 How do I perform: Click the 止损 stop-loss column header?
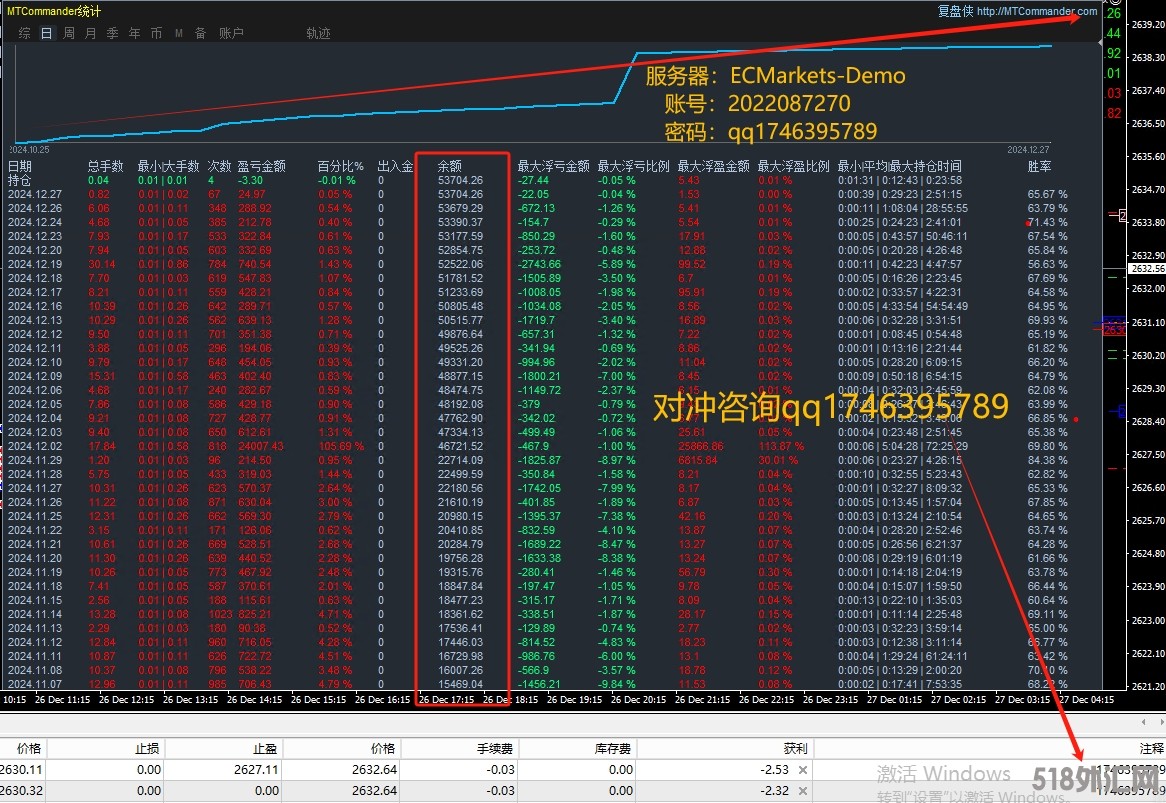pos(148,748)
